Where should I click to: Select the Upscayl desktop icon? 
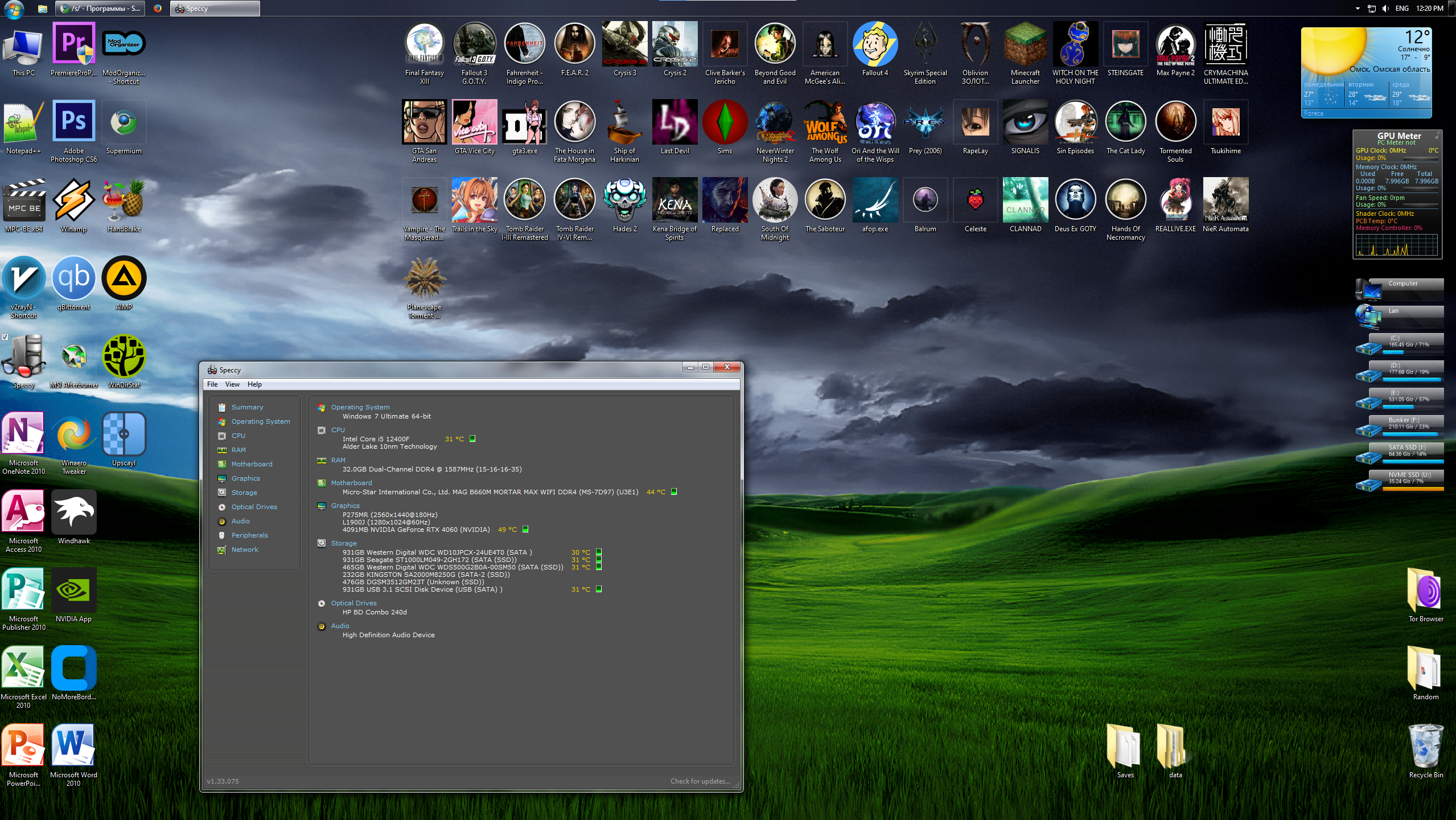[124, 440]
